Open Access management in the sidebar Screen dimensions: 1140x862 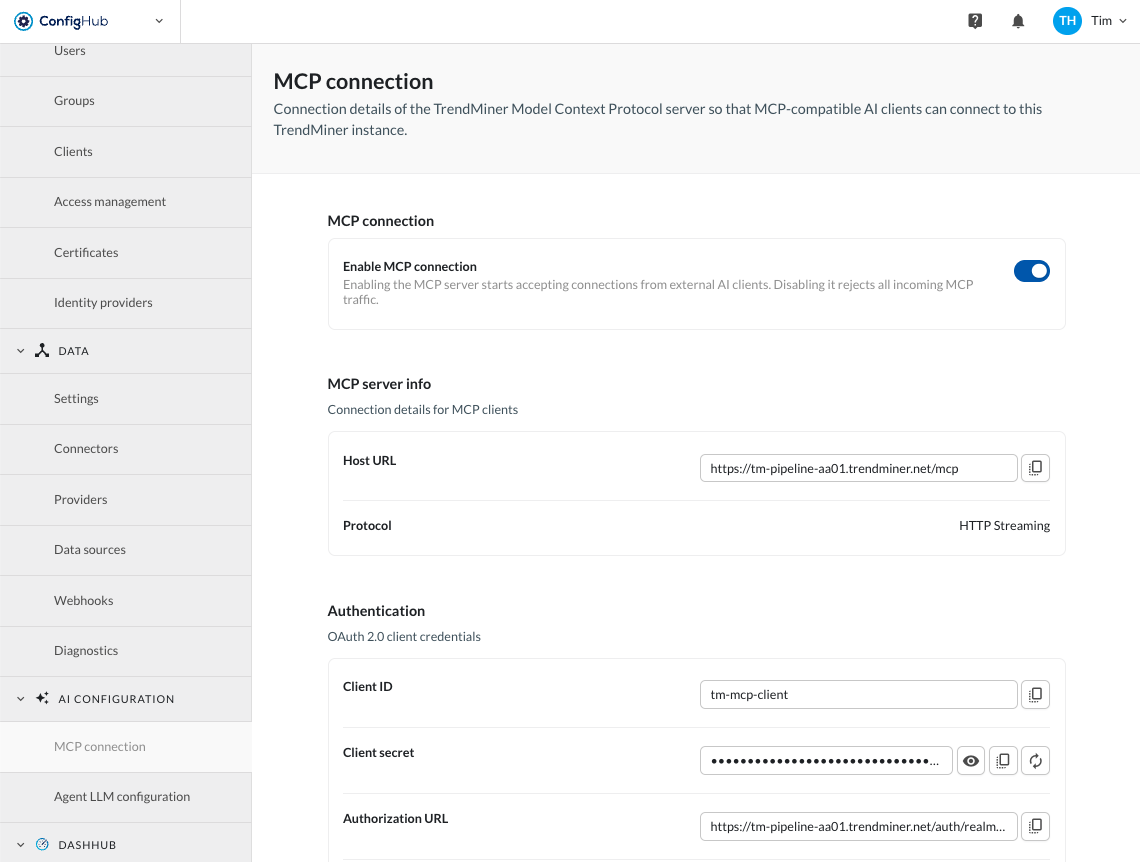(x=126, y=202)
